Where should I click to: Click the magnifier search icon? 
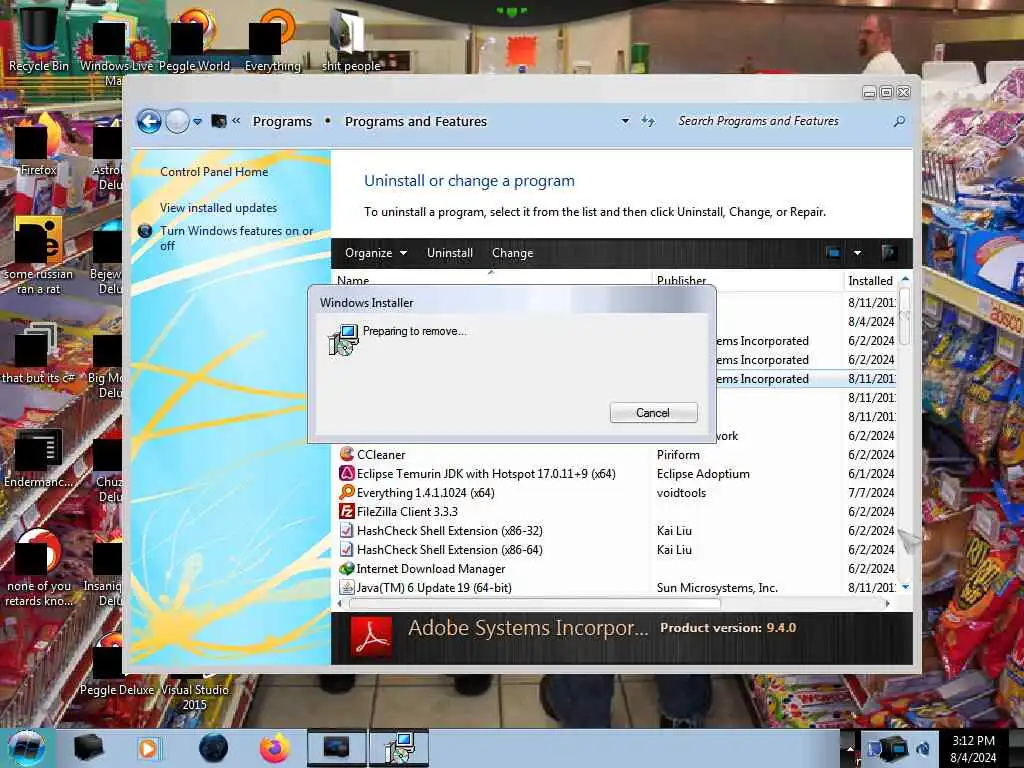899,121
